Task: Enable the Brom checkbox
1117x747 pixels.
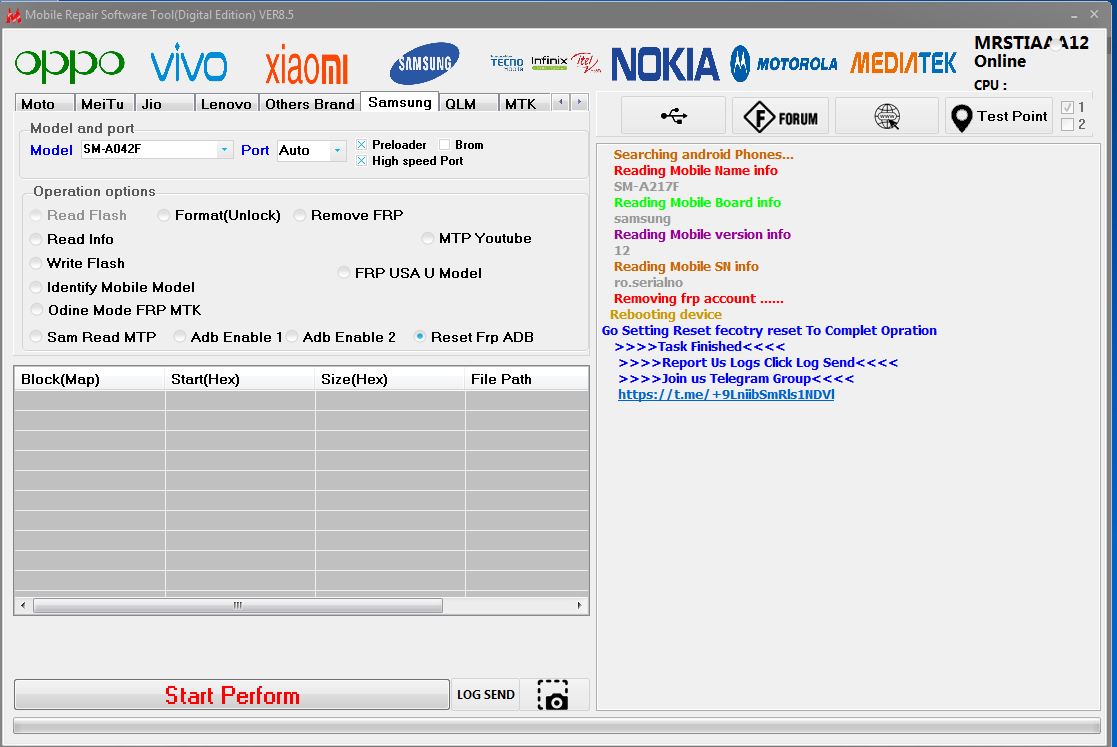Action: coord(443,144)
